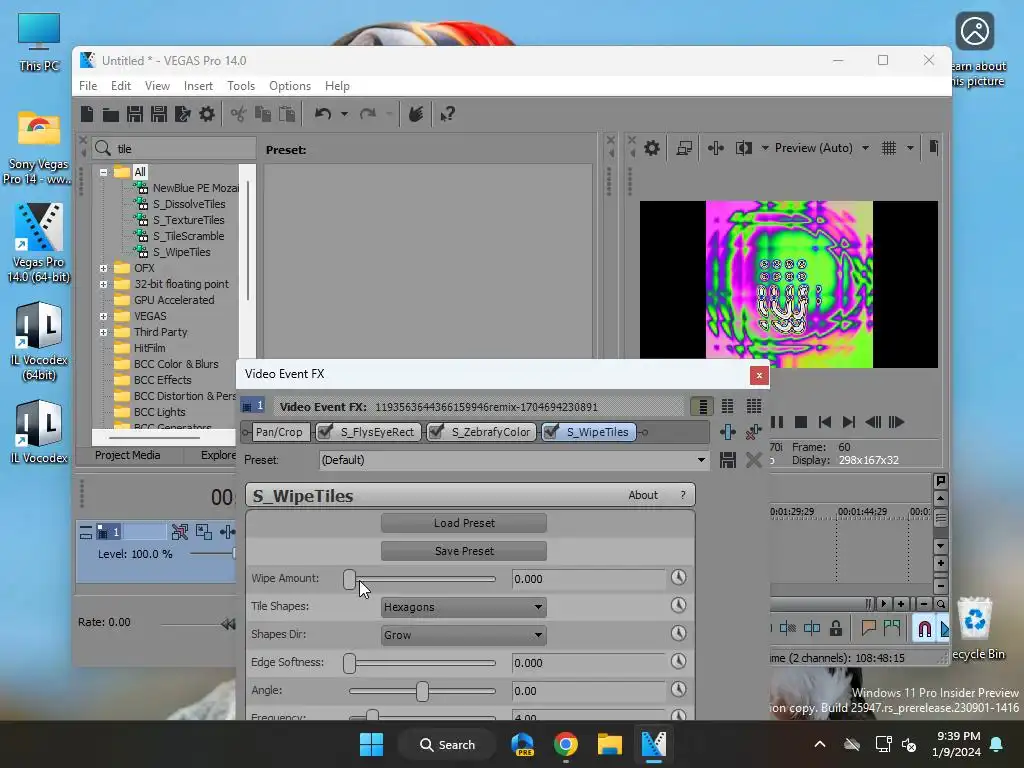Switch to the Project Media tab
The height and width of the screenshot is (768, 1024).
pos(127,455)
